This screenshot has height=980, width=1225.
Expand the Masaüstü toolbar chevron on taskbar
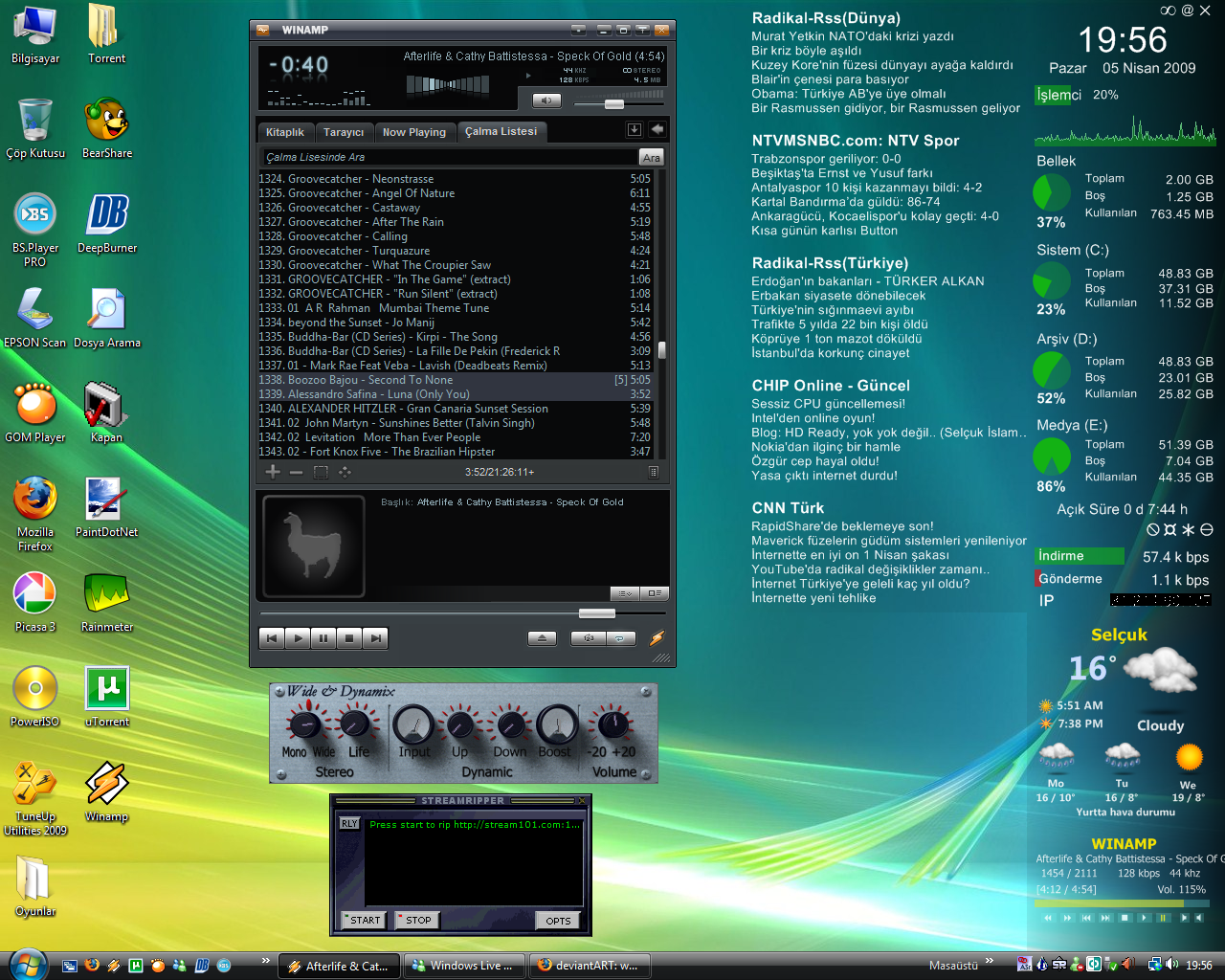click(990, 961)
